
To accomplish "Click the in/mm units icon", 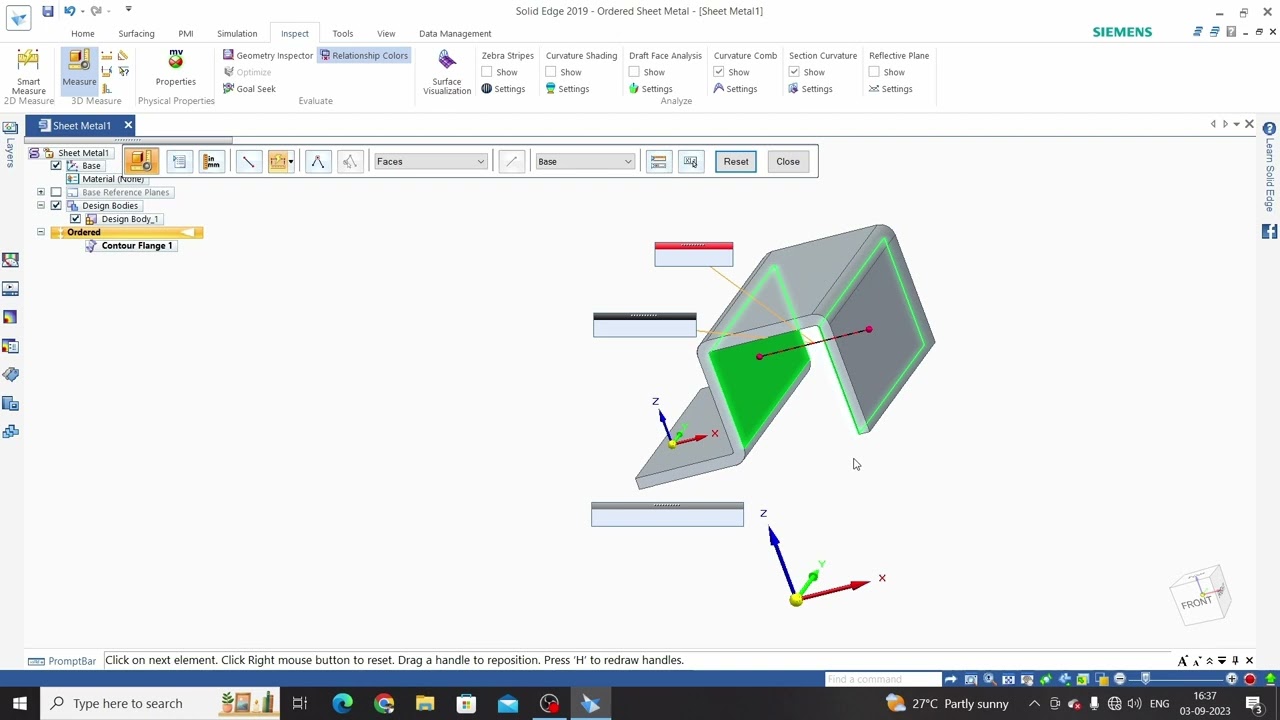I will tap(211, 161).
